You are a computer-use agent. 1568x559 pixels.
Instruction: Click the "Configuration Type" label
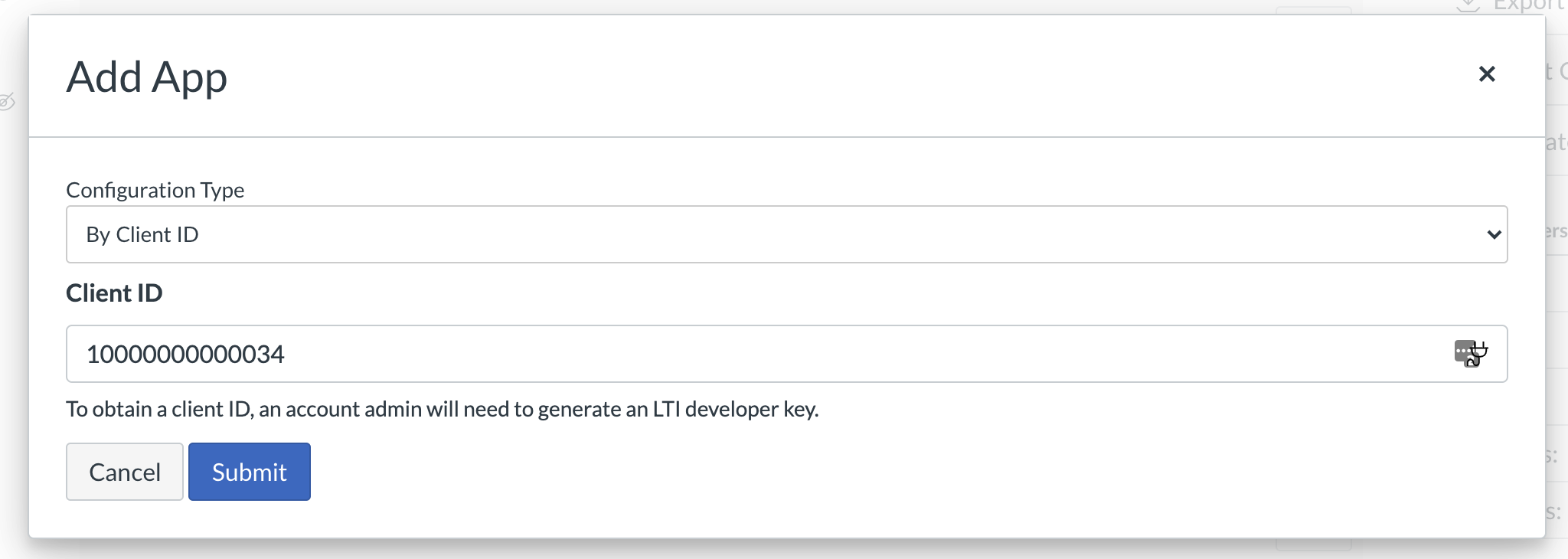coord(155,190)
